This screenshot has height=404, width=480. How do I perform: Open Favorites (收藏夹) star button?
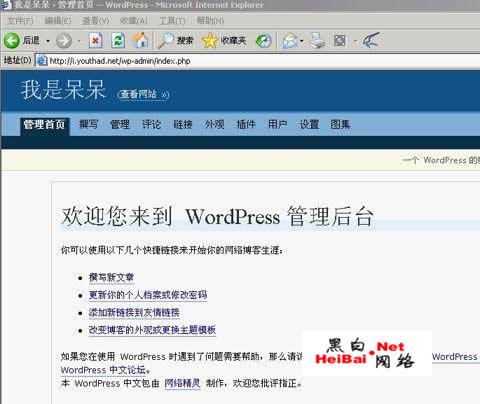224,41
